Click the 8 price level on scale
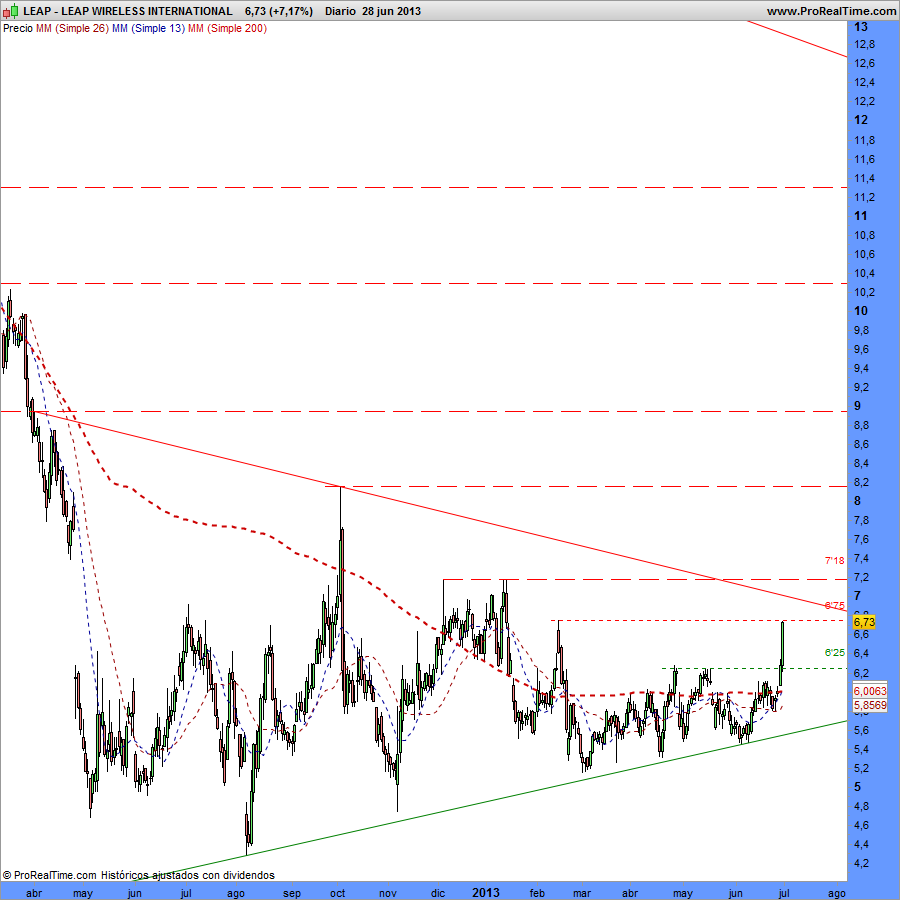The height and width of the screenshot is (900, 900). click(858, 501)
